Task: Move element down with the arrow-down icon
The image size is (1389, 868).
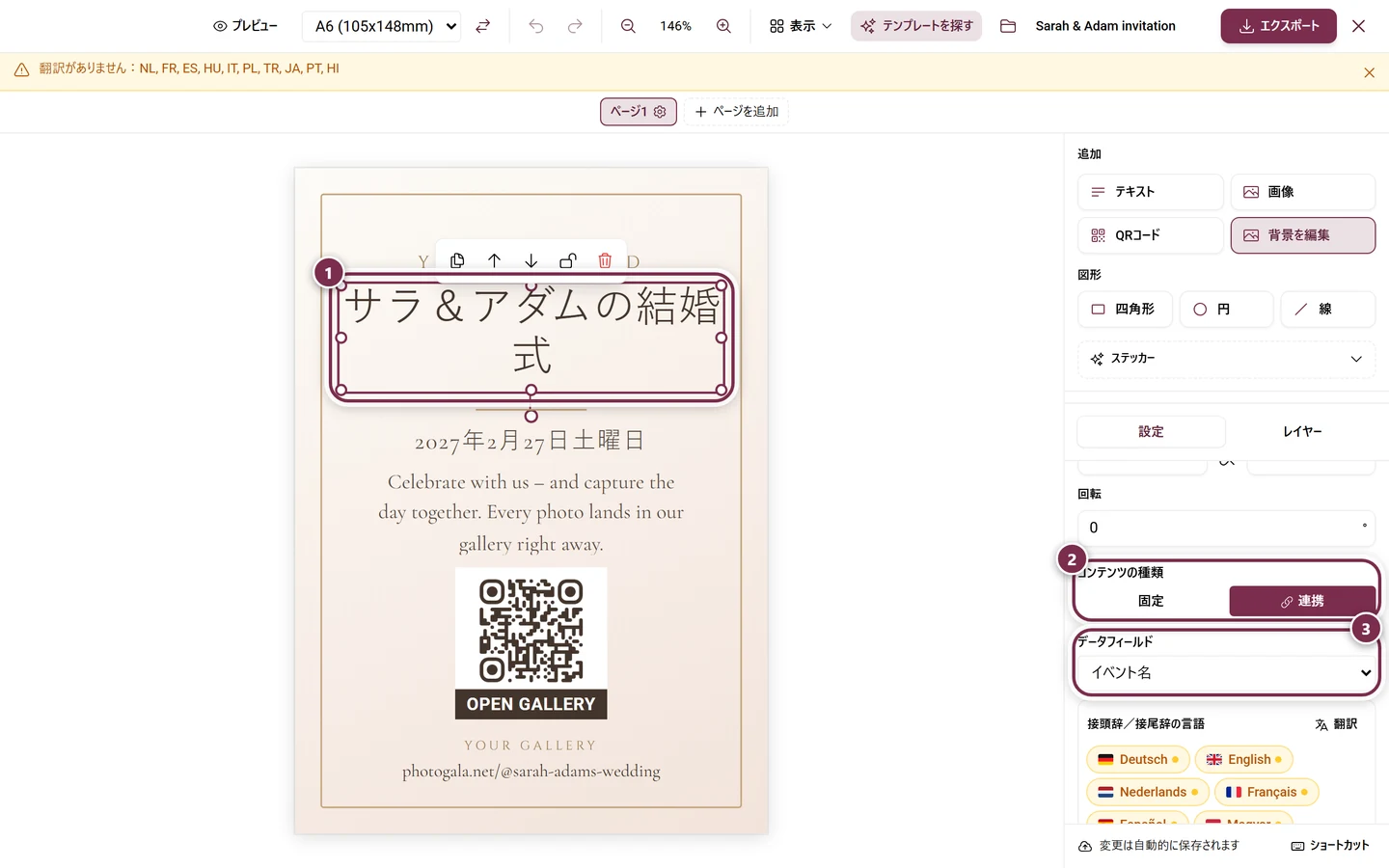Action: tap(531, 260)
